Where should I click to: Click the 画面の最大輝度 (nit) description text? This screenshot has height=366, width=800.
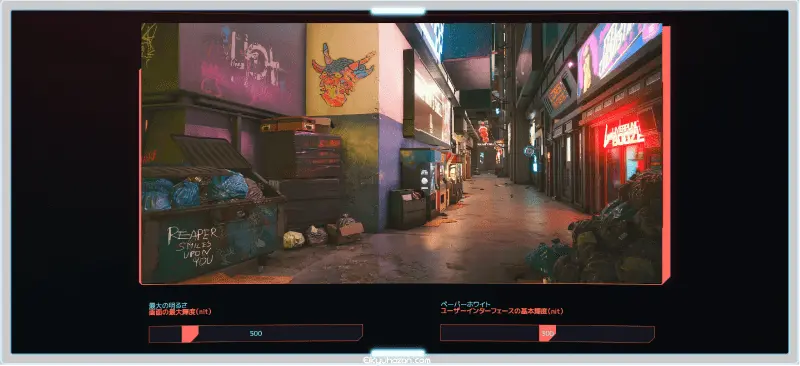click(x=180, y=312)
